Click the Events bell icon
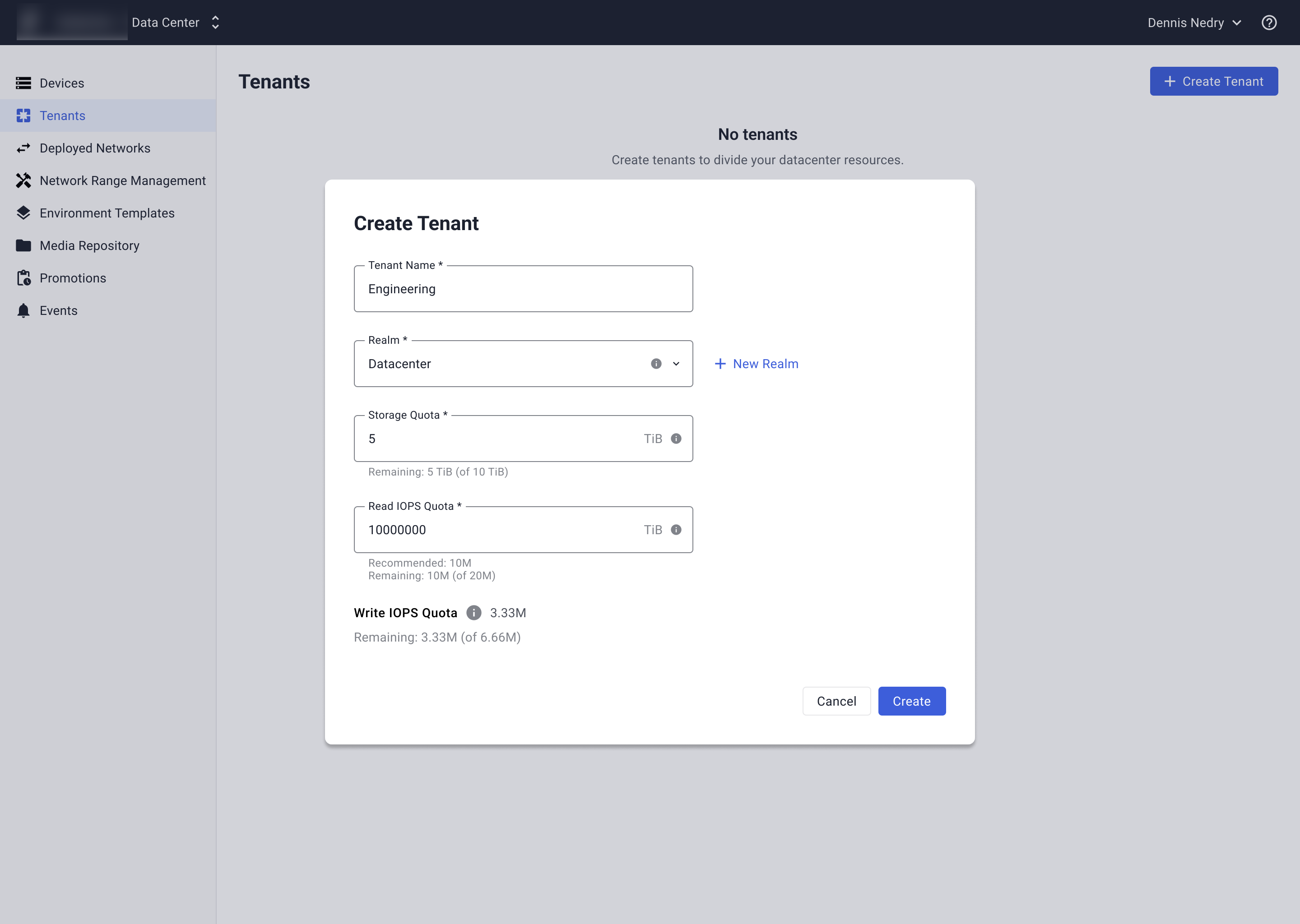 click(x=23, y=311)
